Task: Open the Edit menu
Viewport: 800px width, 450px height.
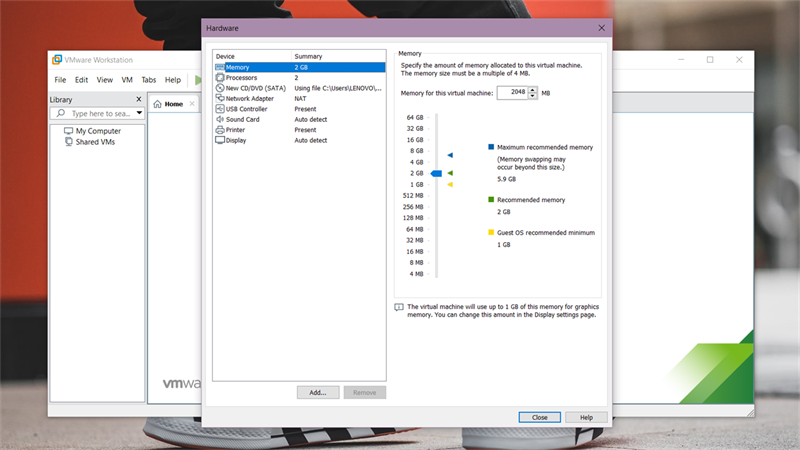Action: click(x=81, y=80)
